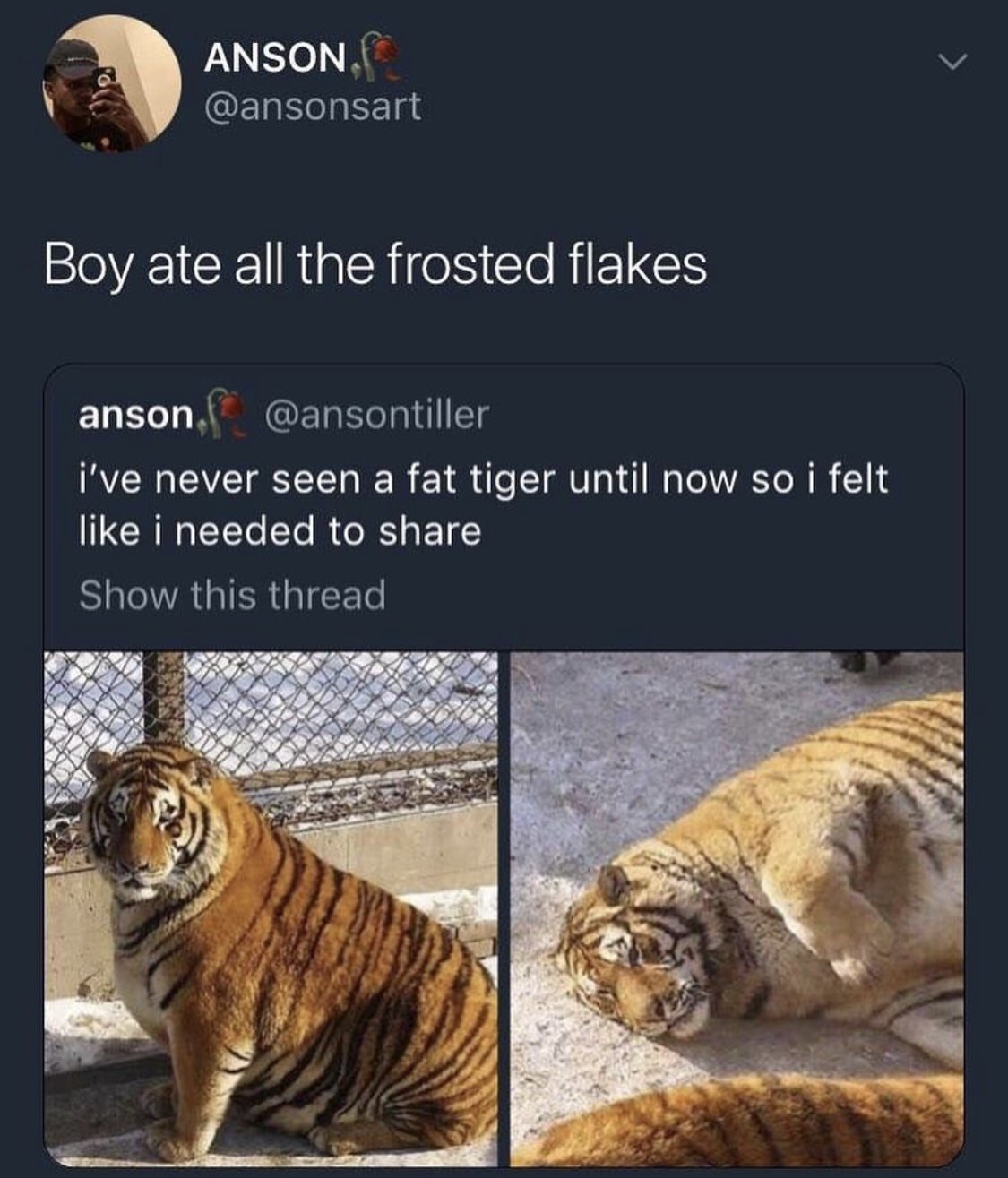
Task: Open quoted author name anson
Action: (x=135, y=415)
